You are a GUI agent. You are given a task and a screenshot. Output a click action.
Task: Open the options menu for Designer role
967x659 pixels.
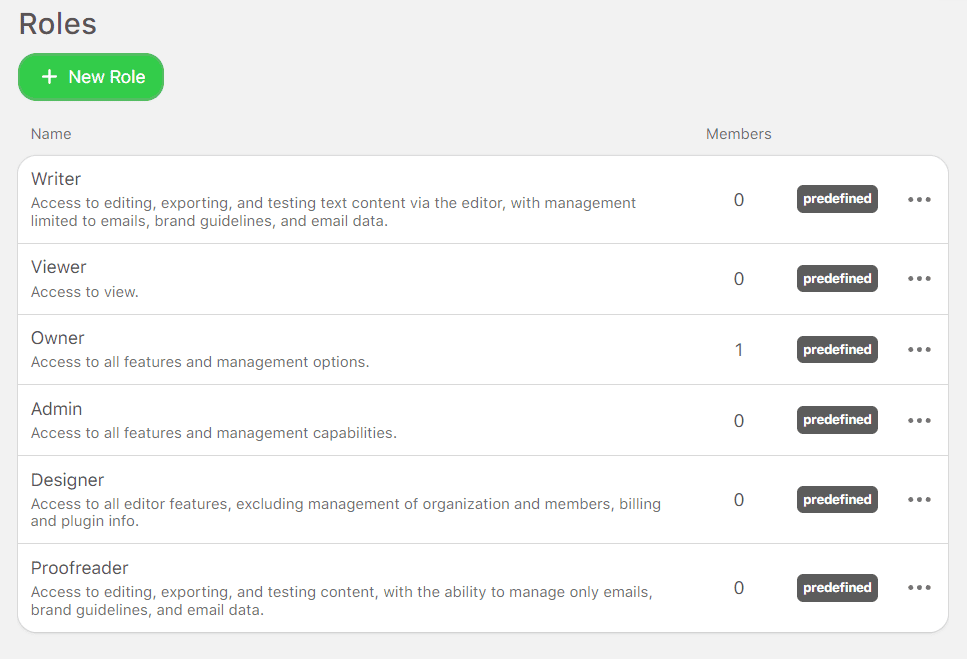point(918,499)
